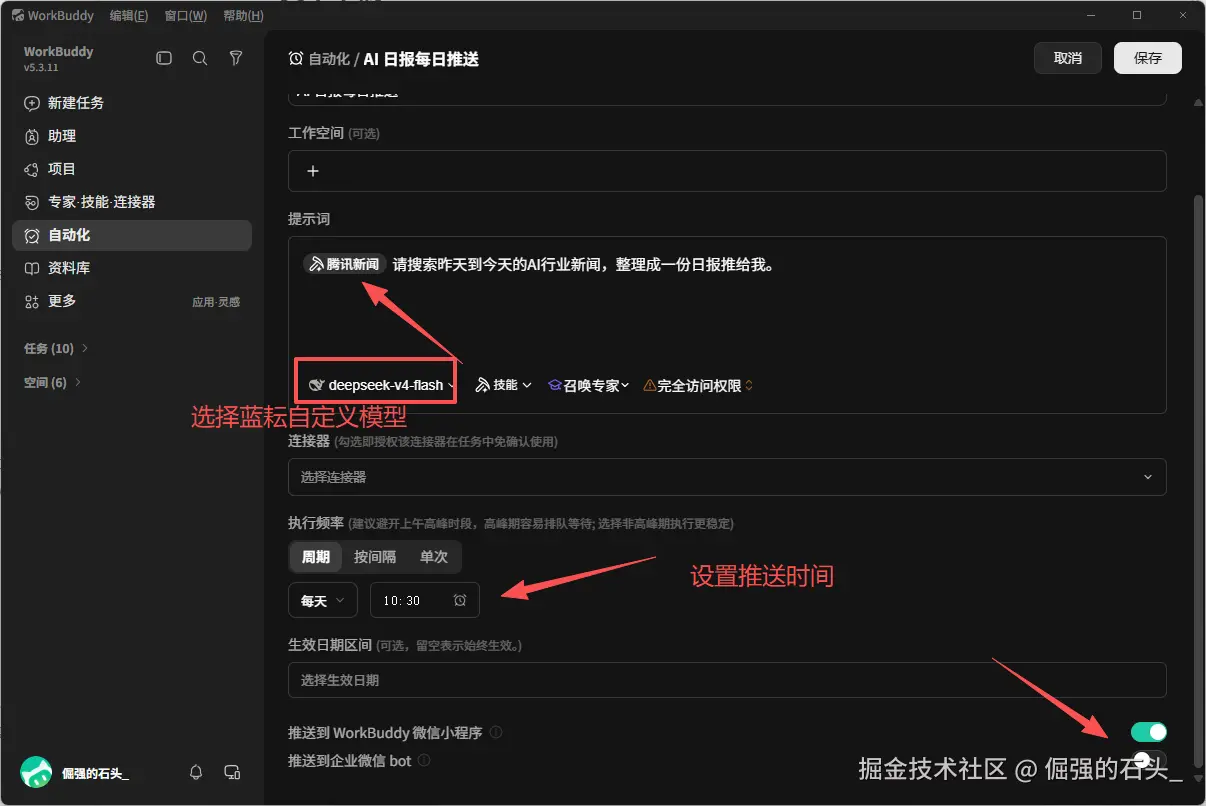
Task: Click username 倔强的石头_
Action: (x=95, y=773)
